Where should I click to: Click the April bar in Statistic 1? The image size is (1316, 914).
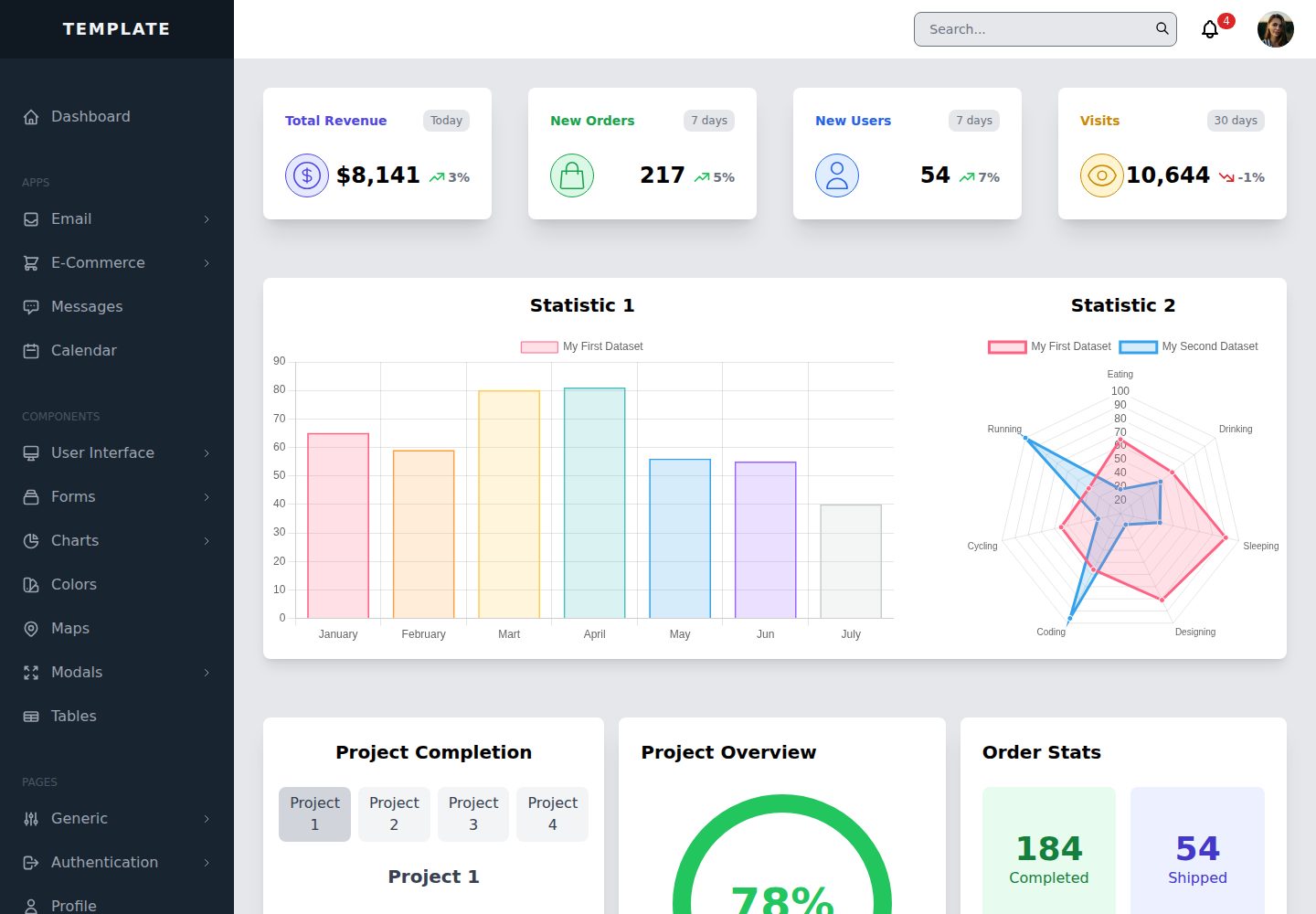click(594, 504)
